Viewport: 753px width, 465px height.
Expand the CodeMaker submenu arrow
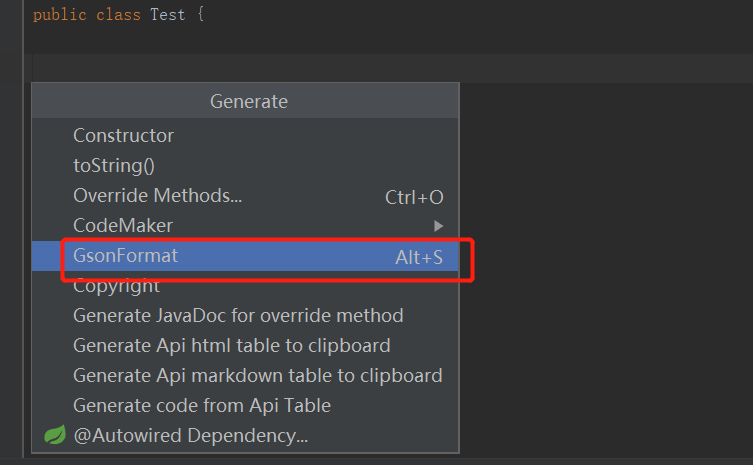[x=438, y=226]
